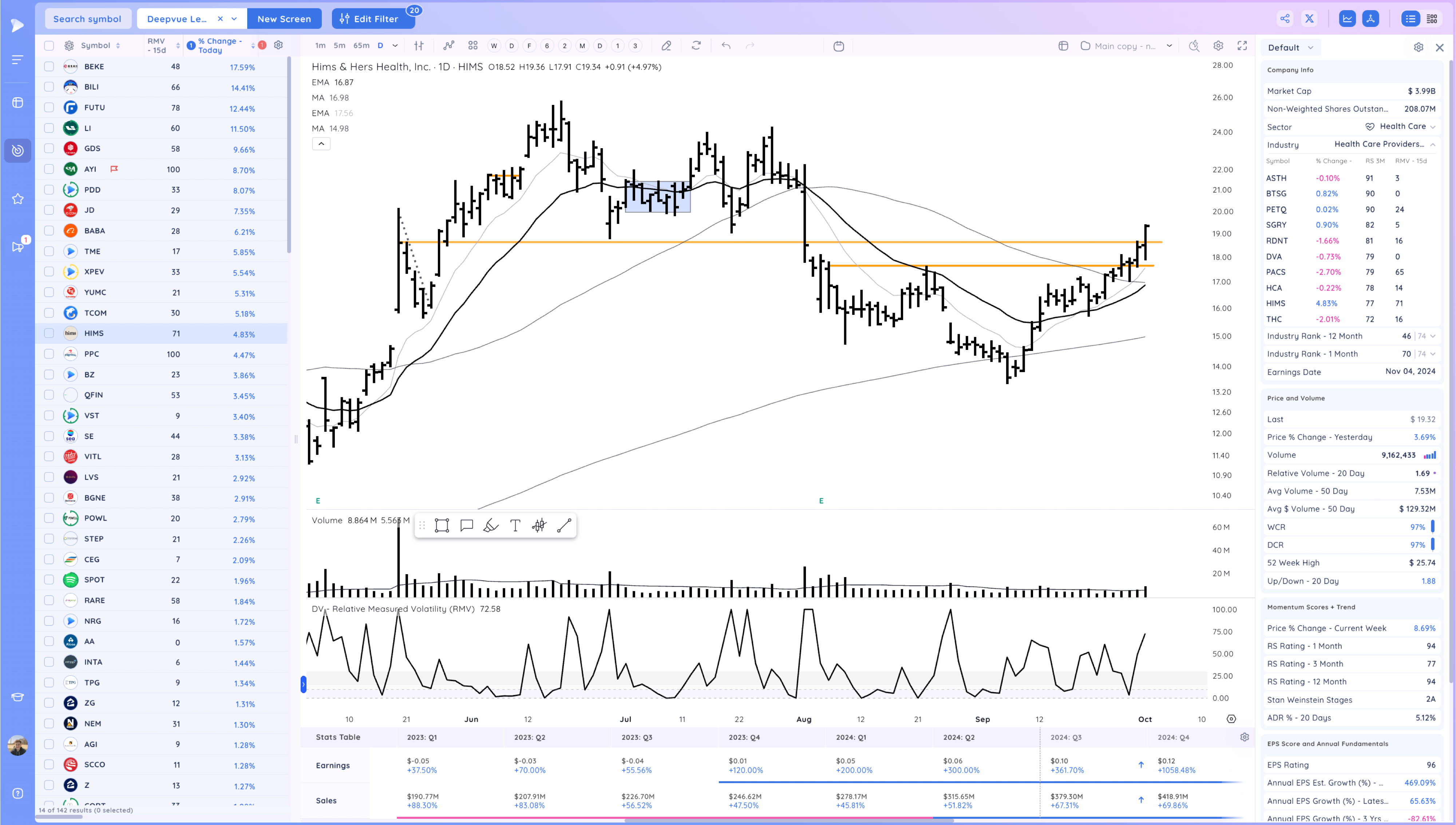Open the chart calendar icon
This screenshot has height=825, width=1456.
click(839, 46)
